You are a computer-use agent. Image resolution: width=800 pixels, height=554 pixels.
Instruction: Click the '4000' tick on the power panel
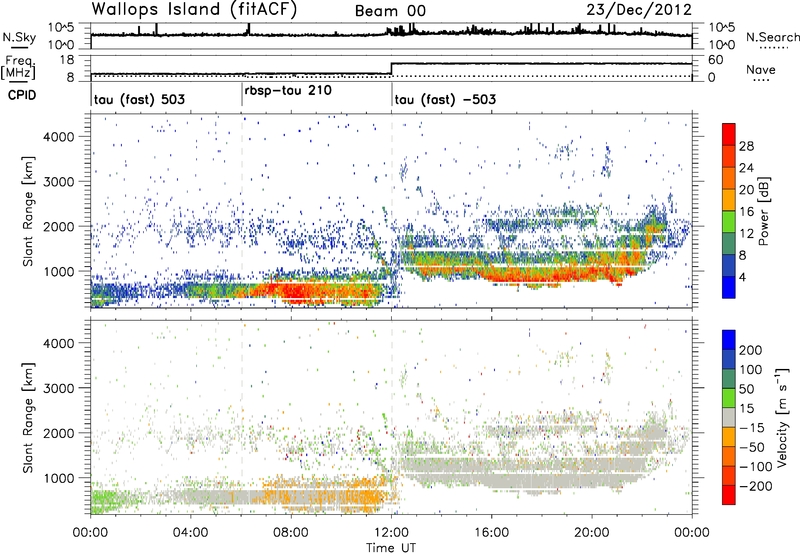58,137
